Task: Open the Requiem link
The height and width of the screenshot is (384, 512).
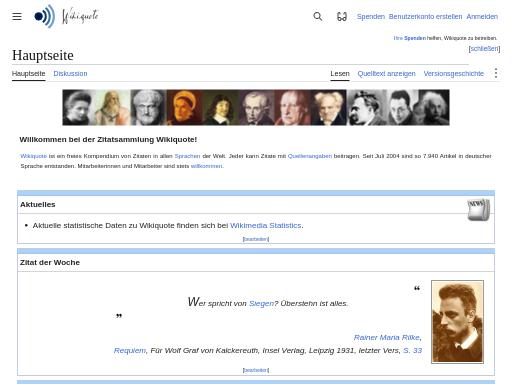Action: click(130, 350)
